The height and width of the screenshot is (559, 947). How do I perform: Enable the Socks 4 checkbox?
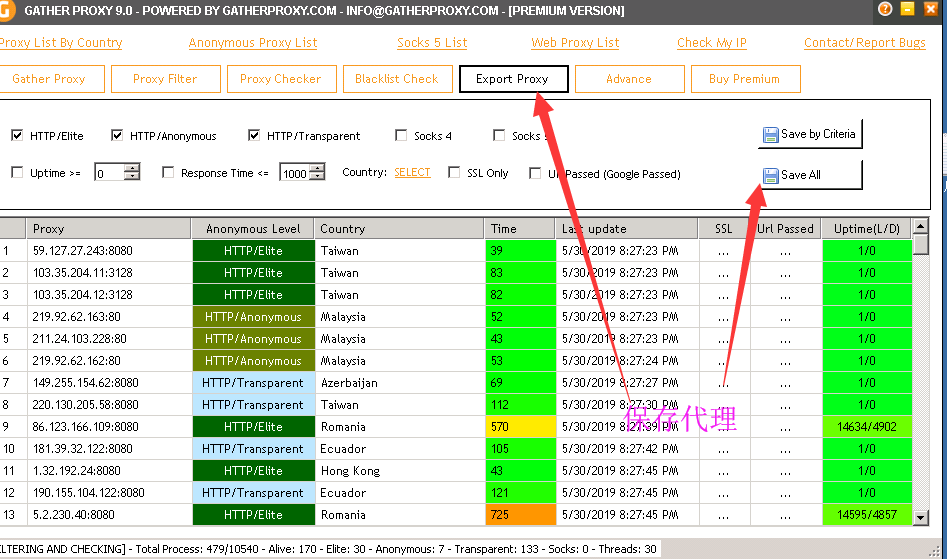(x=401, y=135)
